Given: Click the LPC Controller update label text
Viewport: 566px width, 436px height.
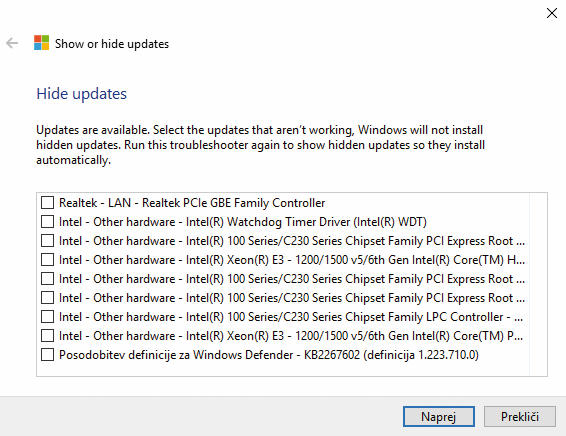Looking at the screenshot, I should (x=291, y=317).
